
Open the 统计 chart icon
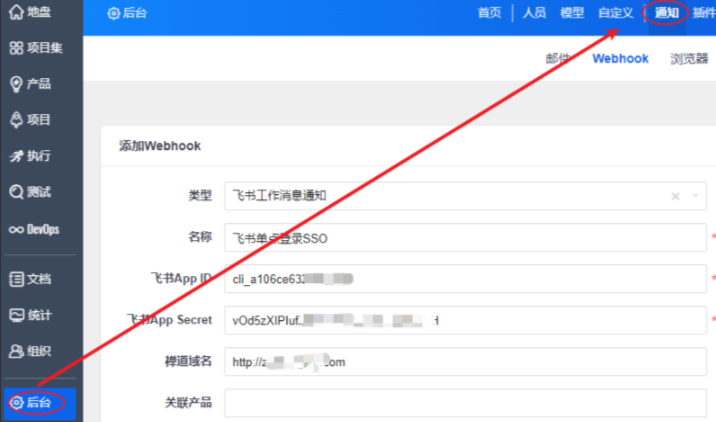16,315
